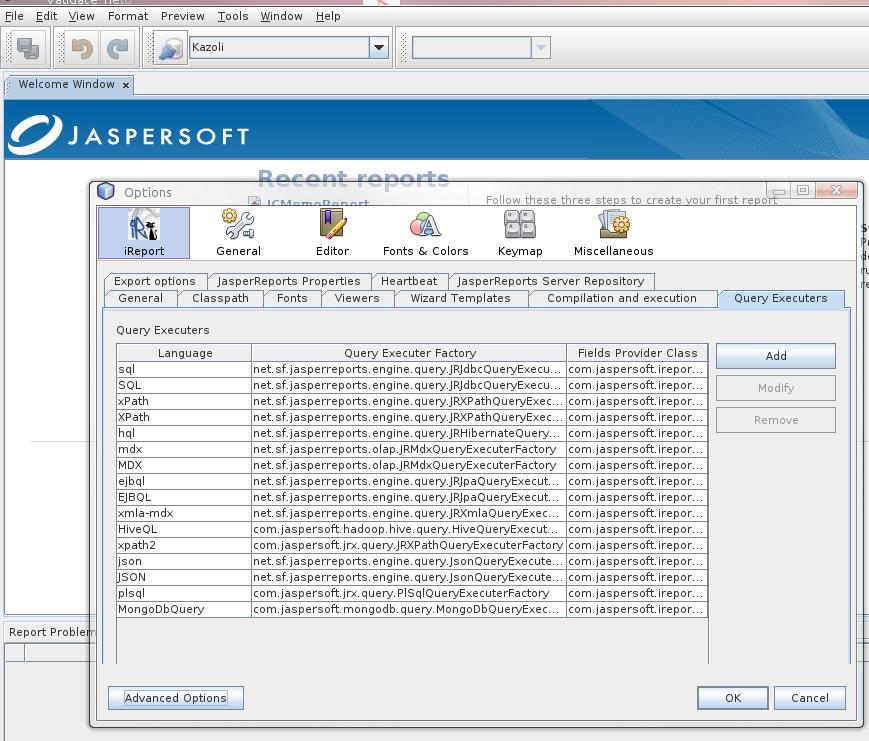The image size is (869, 741).
Task: Open the Format menu
Action: click(x=128, y=16)
